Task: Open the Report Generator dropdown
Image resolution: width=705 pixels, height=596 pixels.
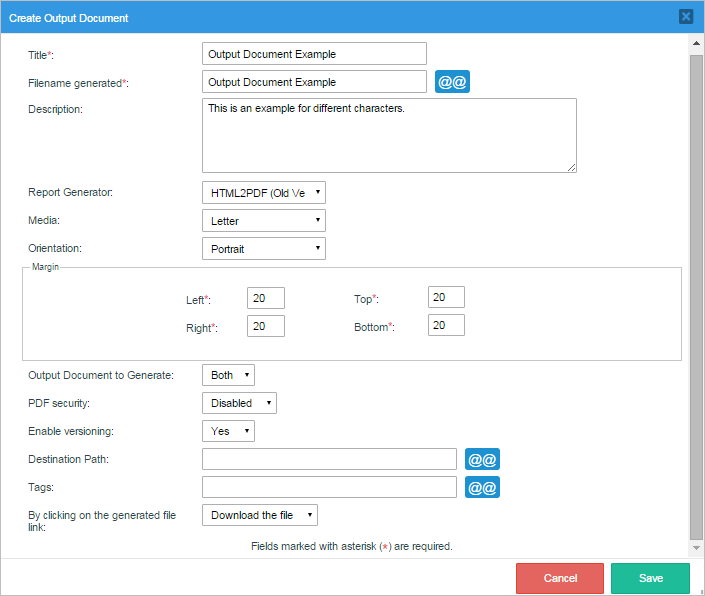Action: [x=264, y=193]
